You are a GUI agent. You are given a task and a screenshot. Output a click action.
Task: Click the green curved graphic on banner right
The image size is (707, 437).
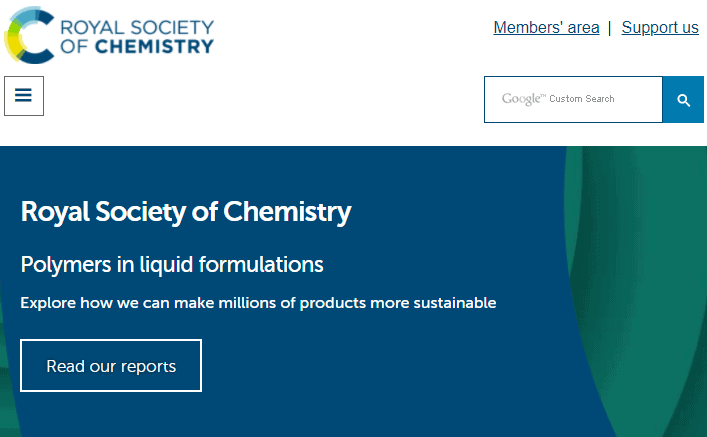point(640,289)
